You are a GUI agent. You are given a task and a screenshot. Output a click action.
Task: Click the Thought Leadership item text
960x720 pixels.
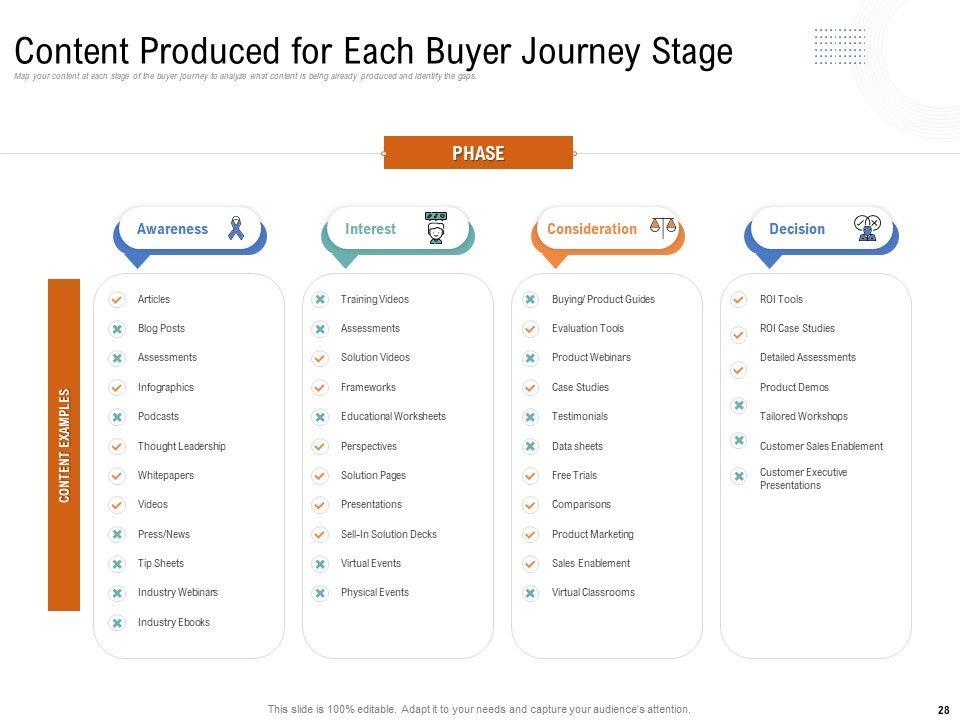[x=182, y=446]
